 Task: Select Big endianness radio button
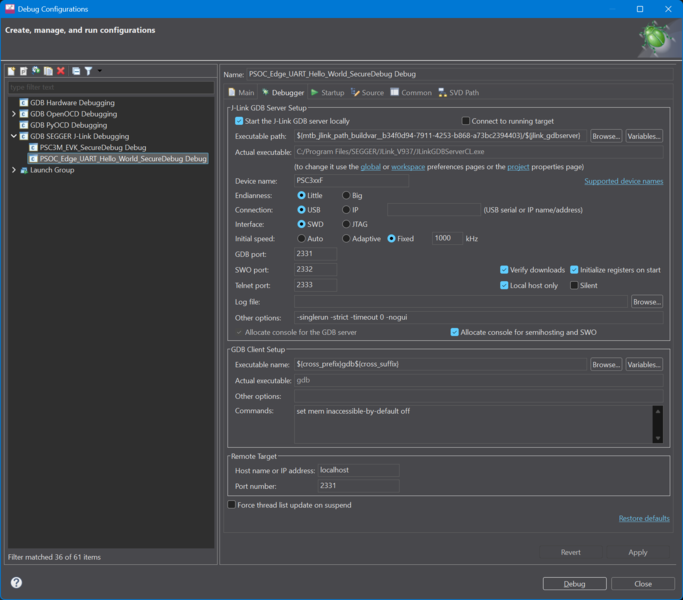(346, 195)
